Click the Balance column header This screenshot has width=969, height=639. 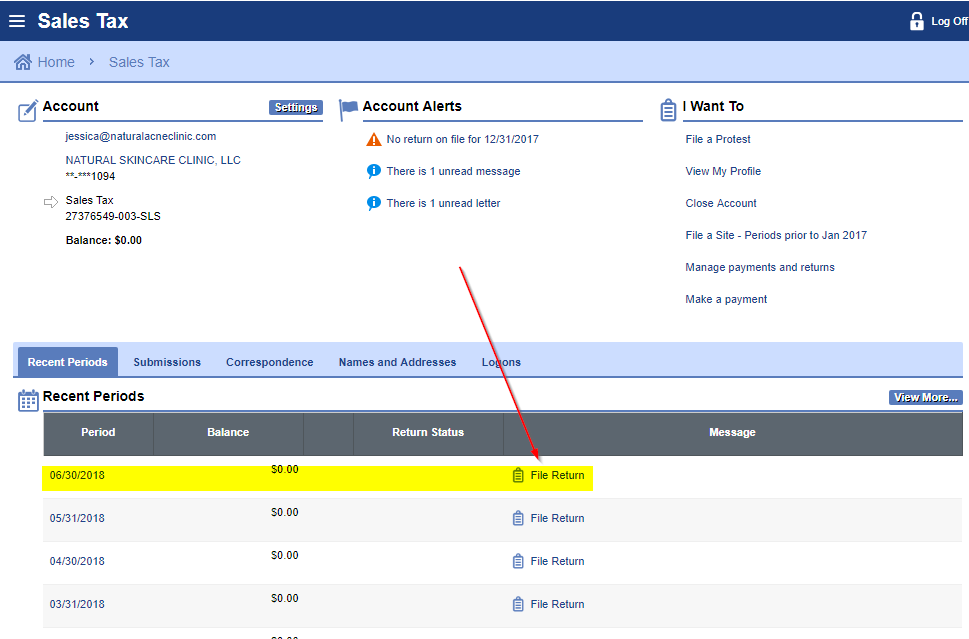(x=228, y=432)
